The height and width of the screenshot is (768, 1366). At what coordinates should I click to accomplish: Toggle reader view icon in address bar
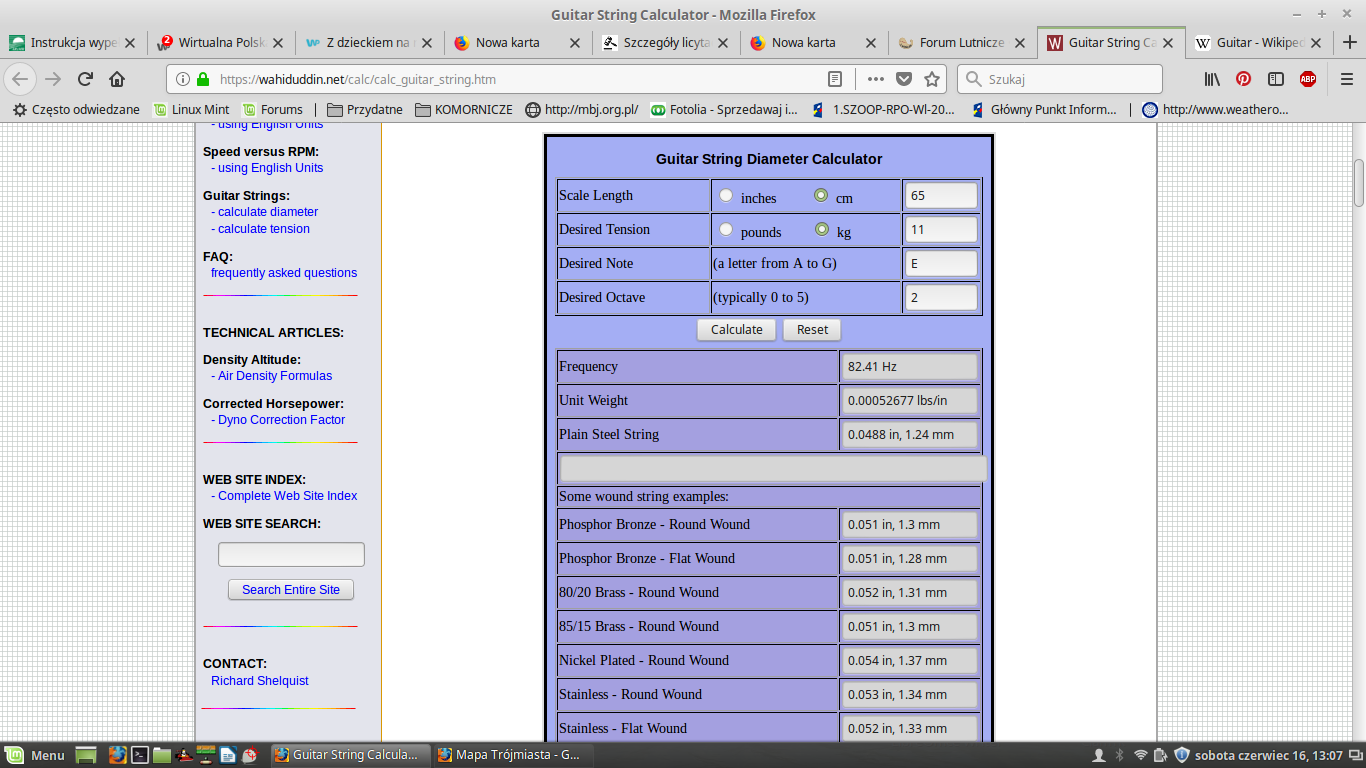[835, 79]
